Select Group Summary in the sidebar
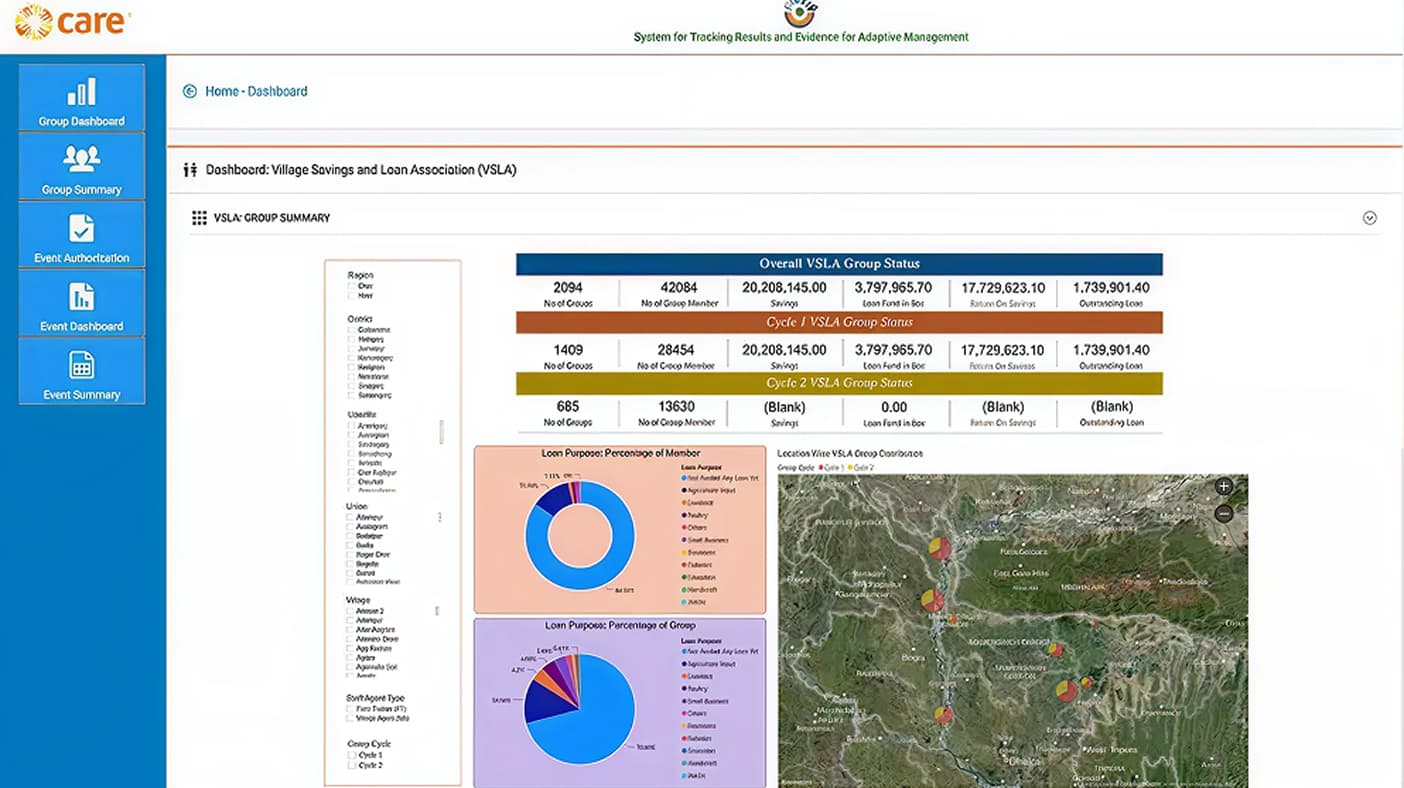The height and width of the screenshot is (788, 1404). 81,166
